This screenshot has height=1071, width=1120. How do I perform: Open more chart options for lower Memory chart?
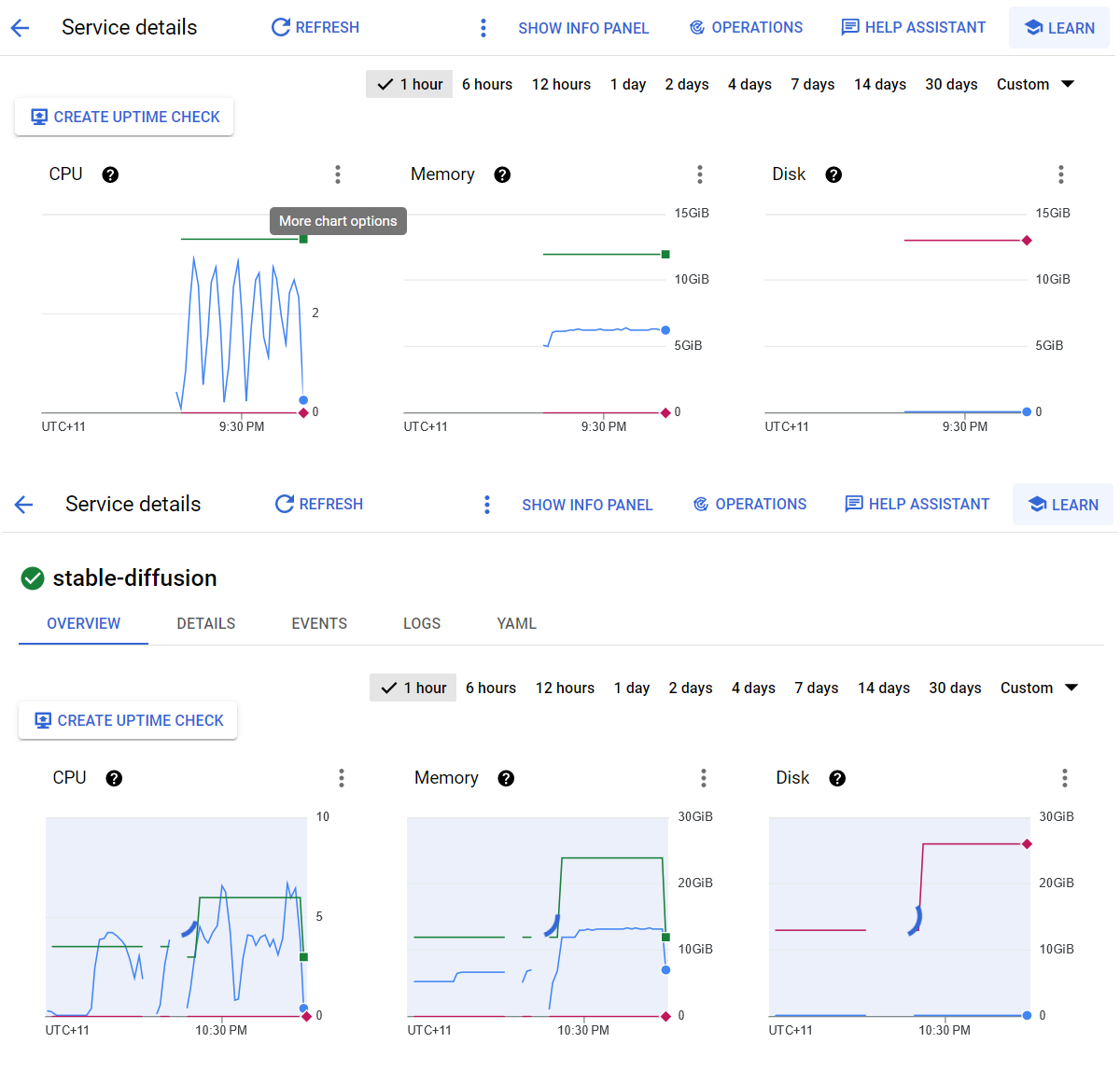(704, 778)
